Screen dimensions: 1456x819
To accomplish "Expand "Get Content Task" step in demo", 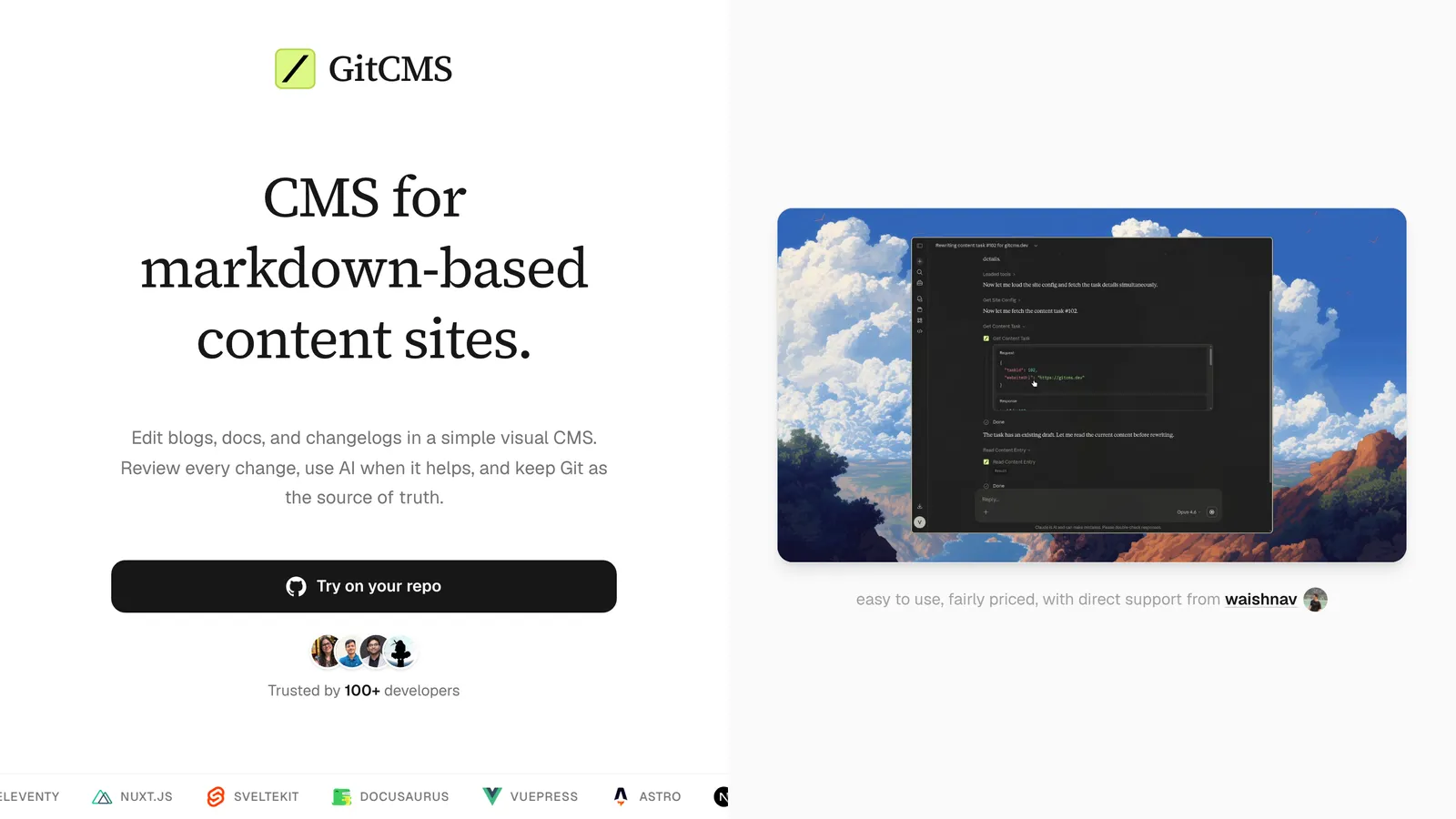I will pyautogui.click(x=1004, y=327).
